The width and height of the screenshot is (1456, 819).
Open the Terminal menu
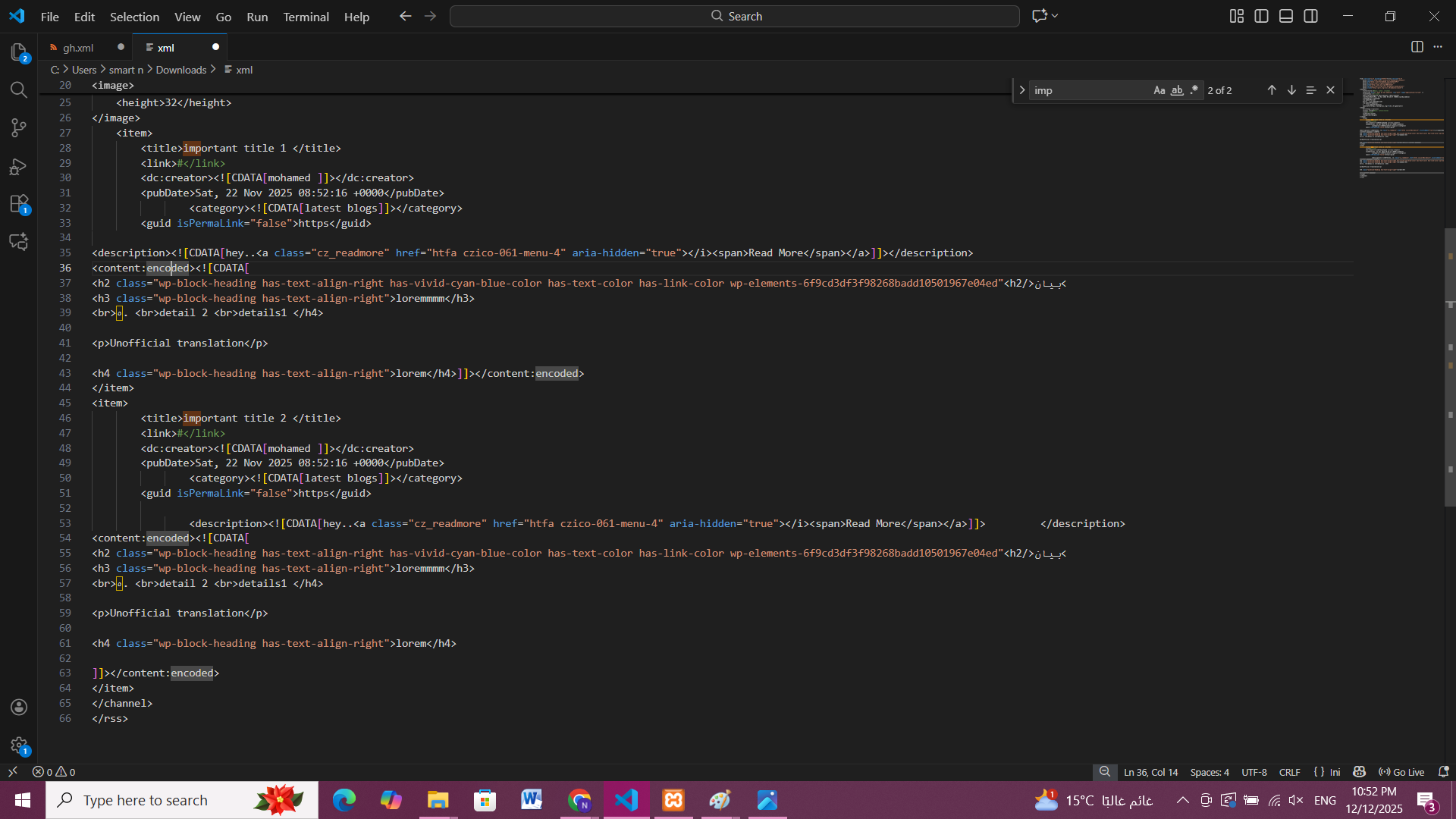click(x=306, y=17)
